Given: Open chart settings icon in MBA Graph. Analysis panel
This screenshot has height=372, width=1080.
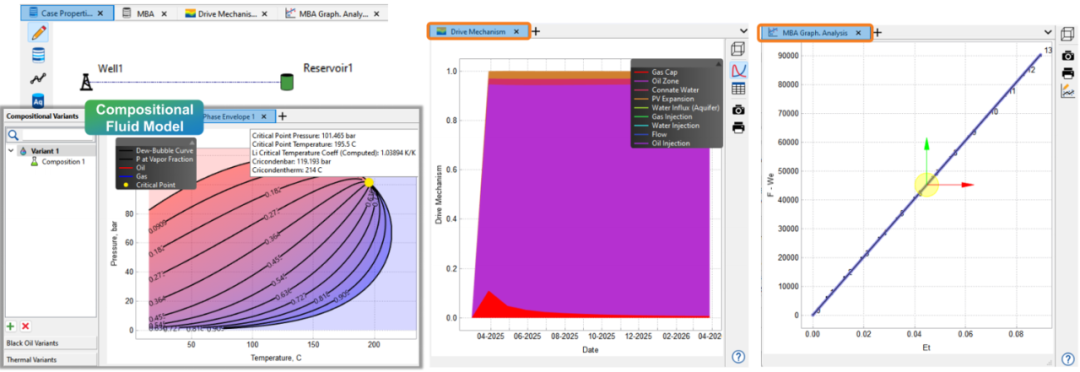Looking at the screenshot, I should pos(1067,91).
